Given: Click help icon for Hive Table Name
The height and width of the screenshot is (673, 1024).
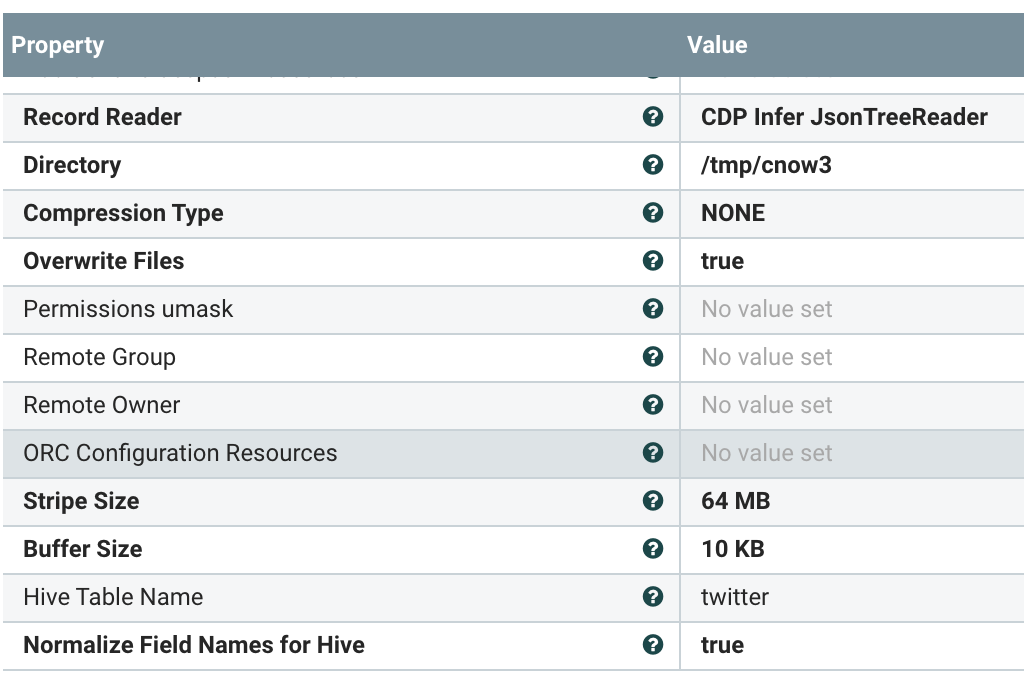Looking at the screenshot, I should (x=653, y=597).
